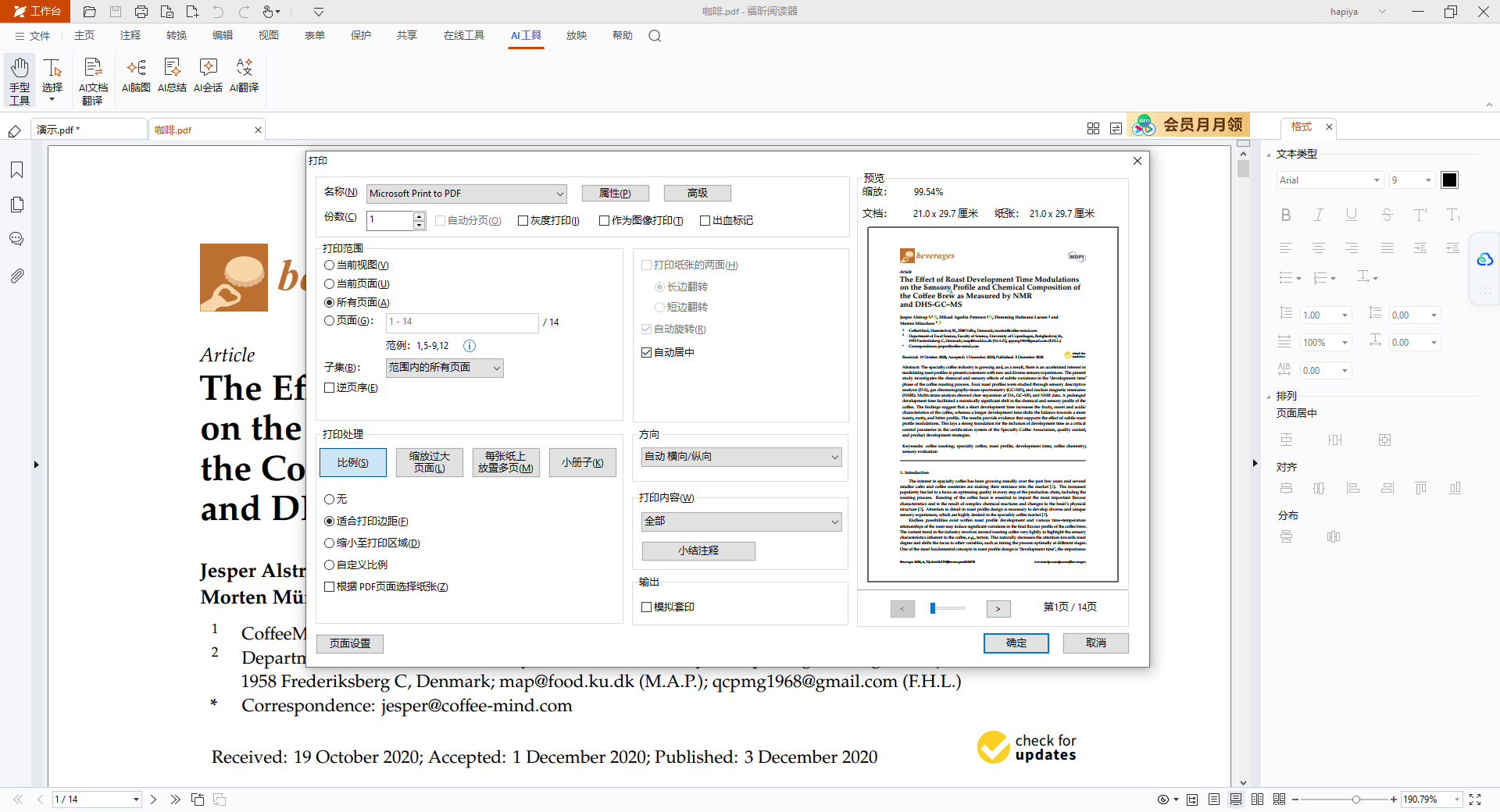Select the Hand tool icon
Screen dimensions: 1500x812
point(20,80)
